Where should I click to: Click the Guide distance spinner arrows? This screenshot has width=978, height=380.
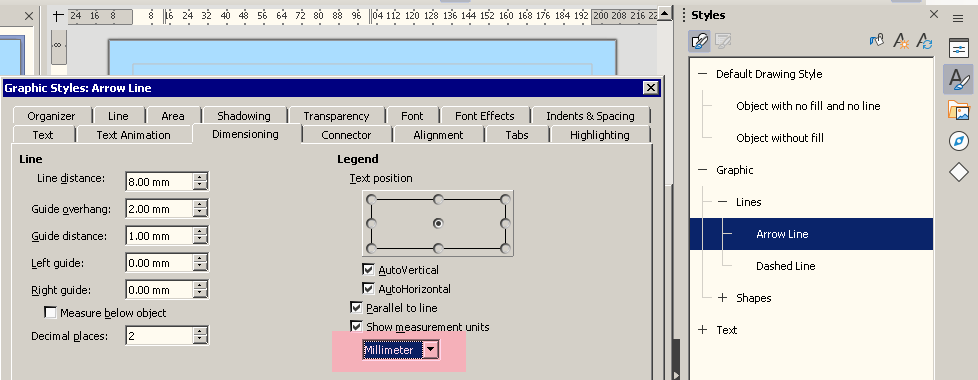tap(200, 236)
